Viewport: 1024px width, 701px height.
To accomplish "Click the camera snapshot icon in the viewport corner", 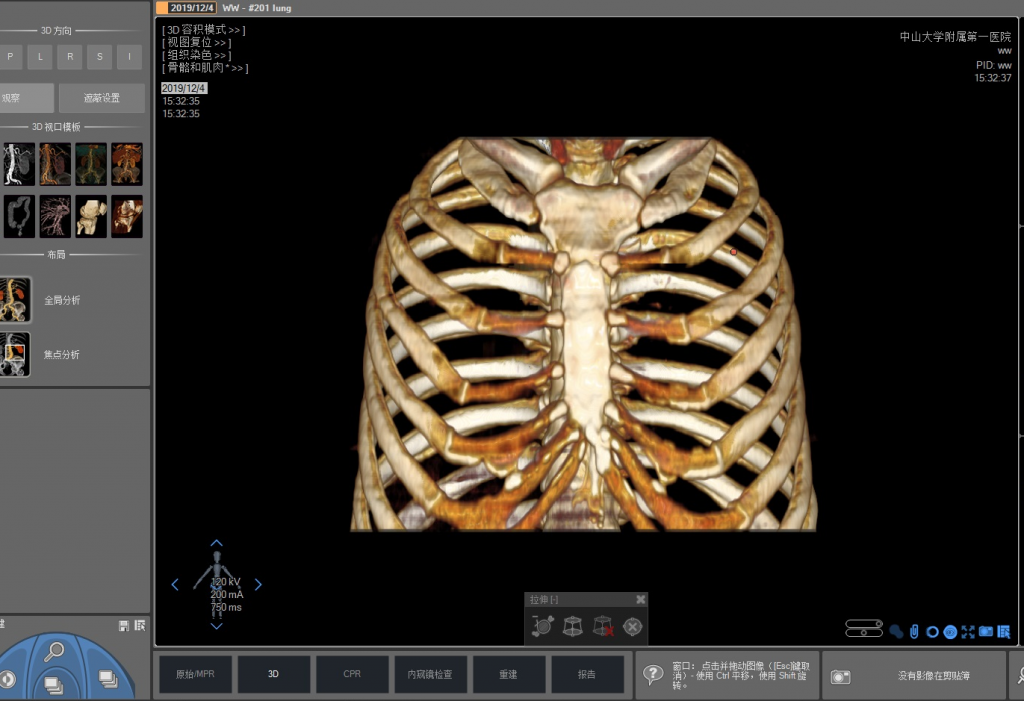I will 986,632.
